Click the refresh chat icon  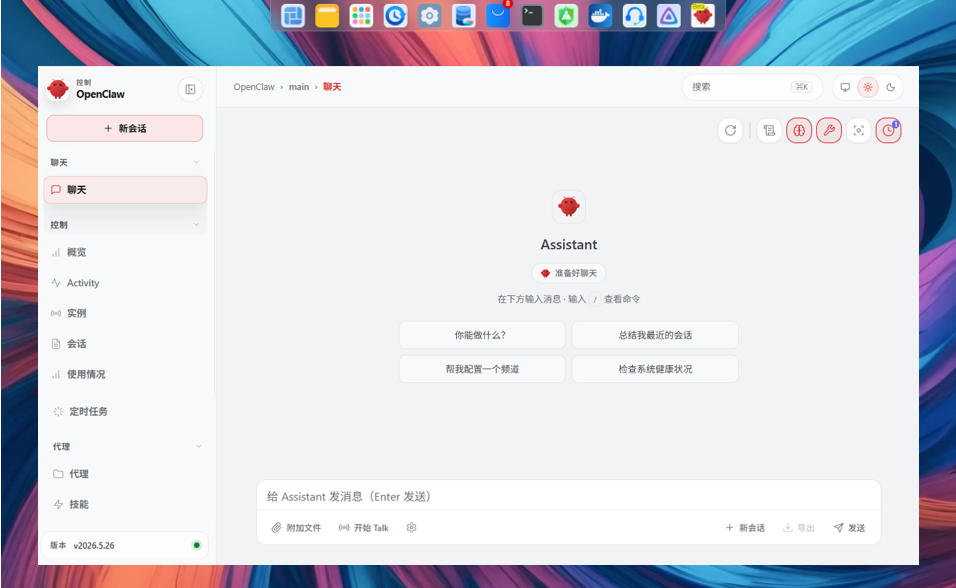[730, 131]
